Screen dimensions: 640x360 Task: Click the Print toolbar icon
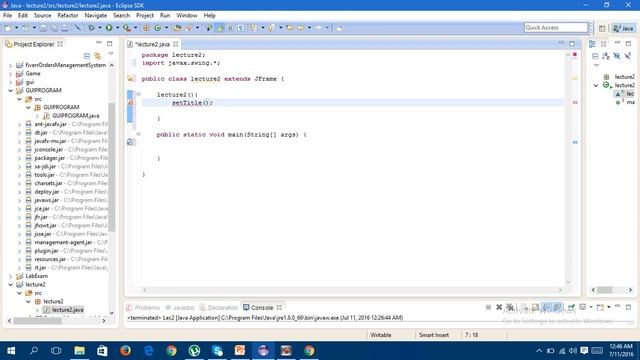(65, 28)
